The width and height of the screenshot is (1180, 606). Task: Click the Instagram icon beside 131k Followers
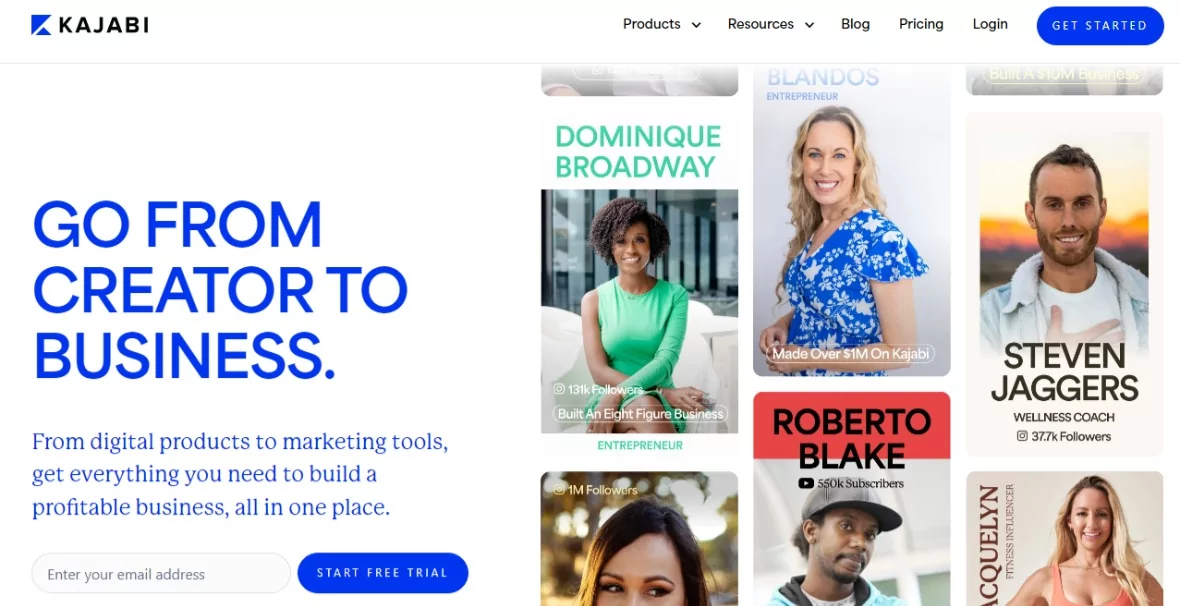click(559, 389)
